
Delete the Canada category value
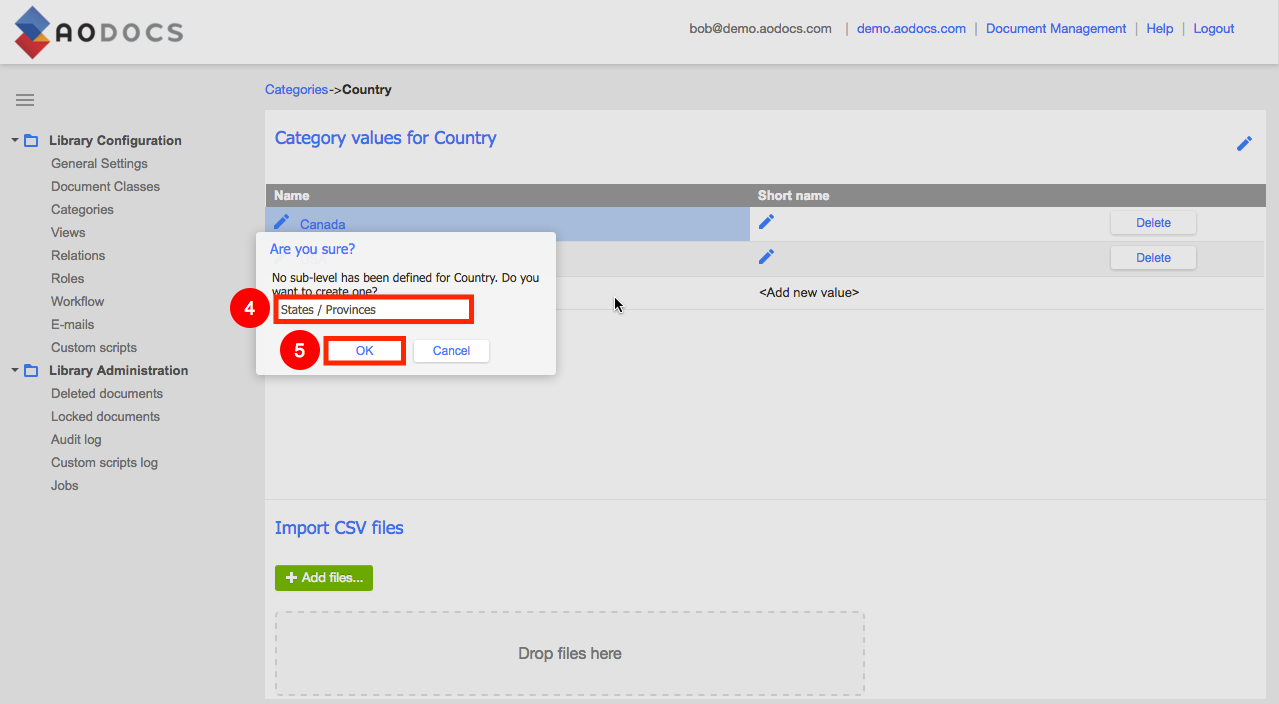tap(1153, 223)
